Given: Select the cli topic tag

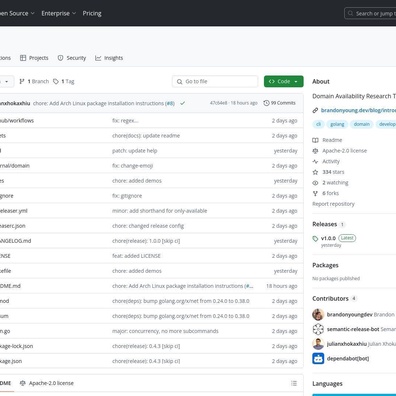Looking at the screenshot, I should pos(318,124).
